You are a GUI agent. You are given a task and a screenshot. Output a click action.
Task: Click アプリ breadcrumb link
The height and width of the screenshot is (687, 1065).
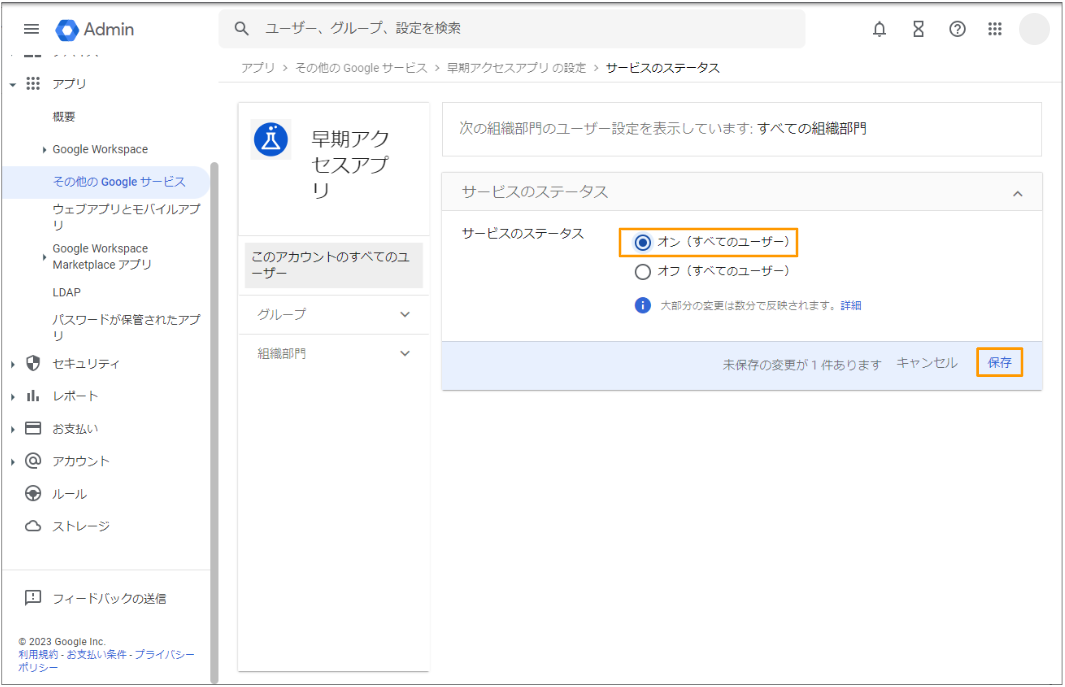[x=258, y=68]
